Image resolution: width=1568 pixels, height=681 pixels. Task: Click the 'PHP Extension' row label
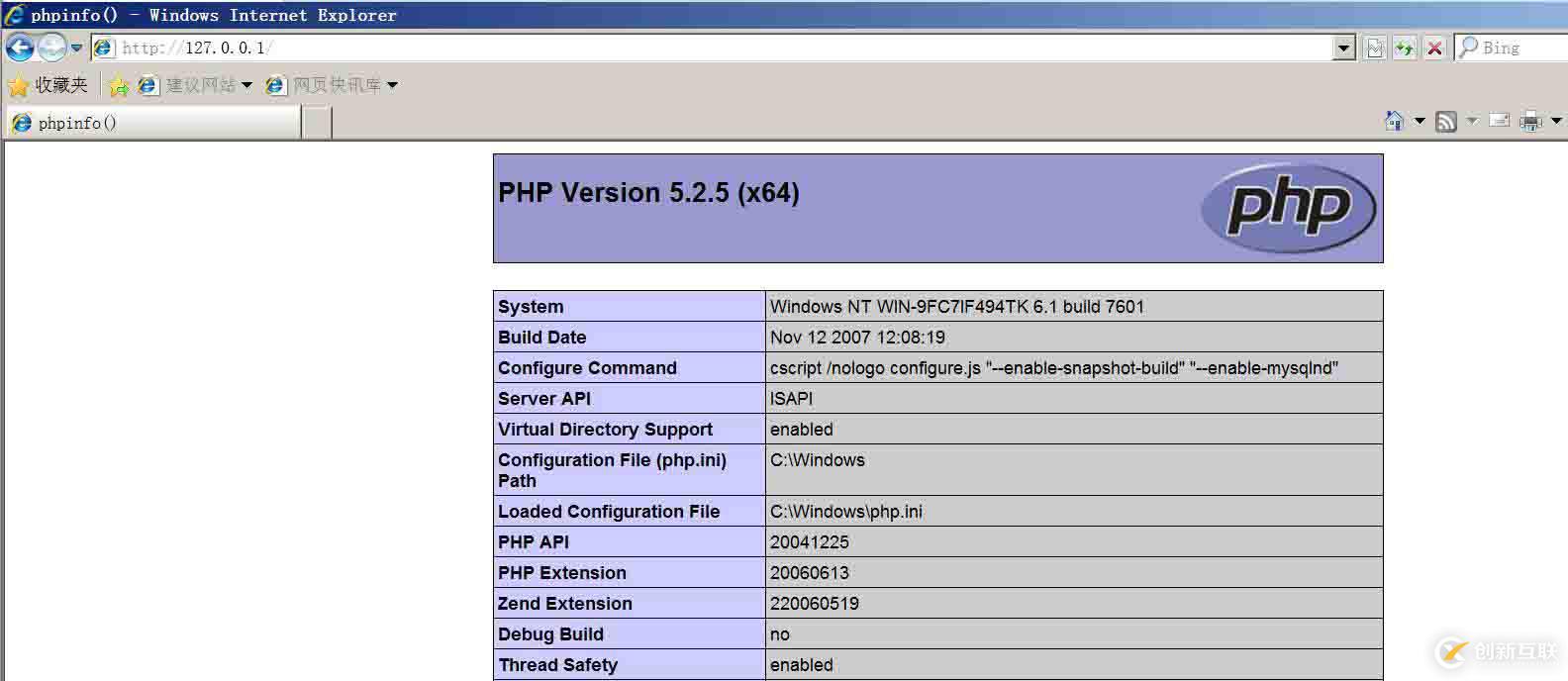click(562, 573)
